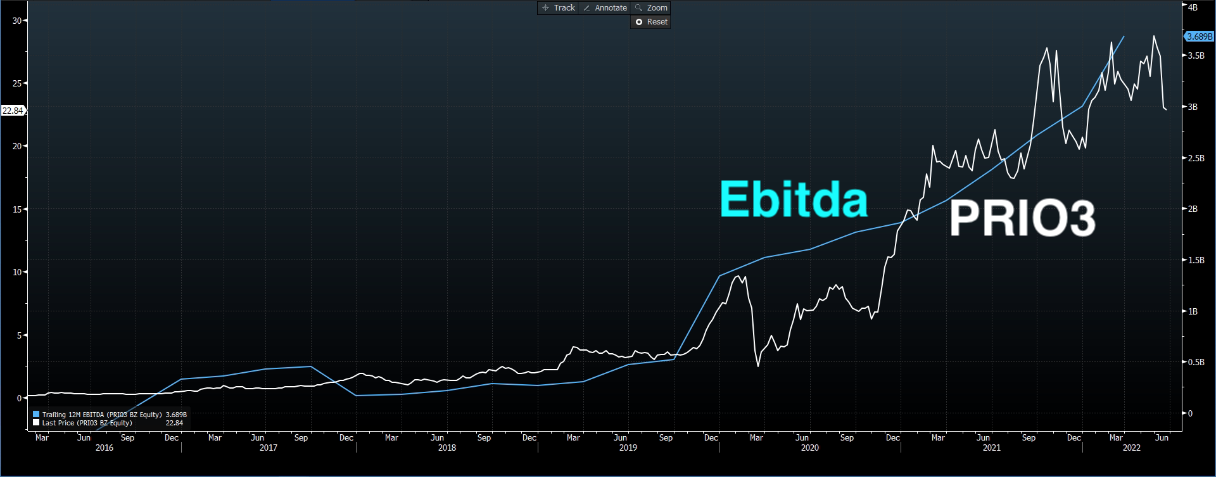This screenshot has height=477, width=1216.
Task: Click the 15 tick on left price axis
Action: point(17,209)
